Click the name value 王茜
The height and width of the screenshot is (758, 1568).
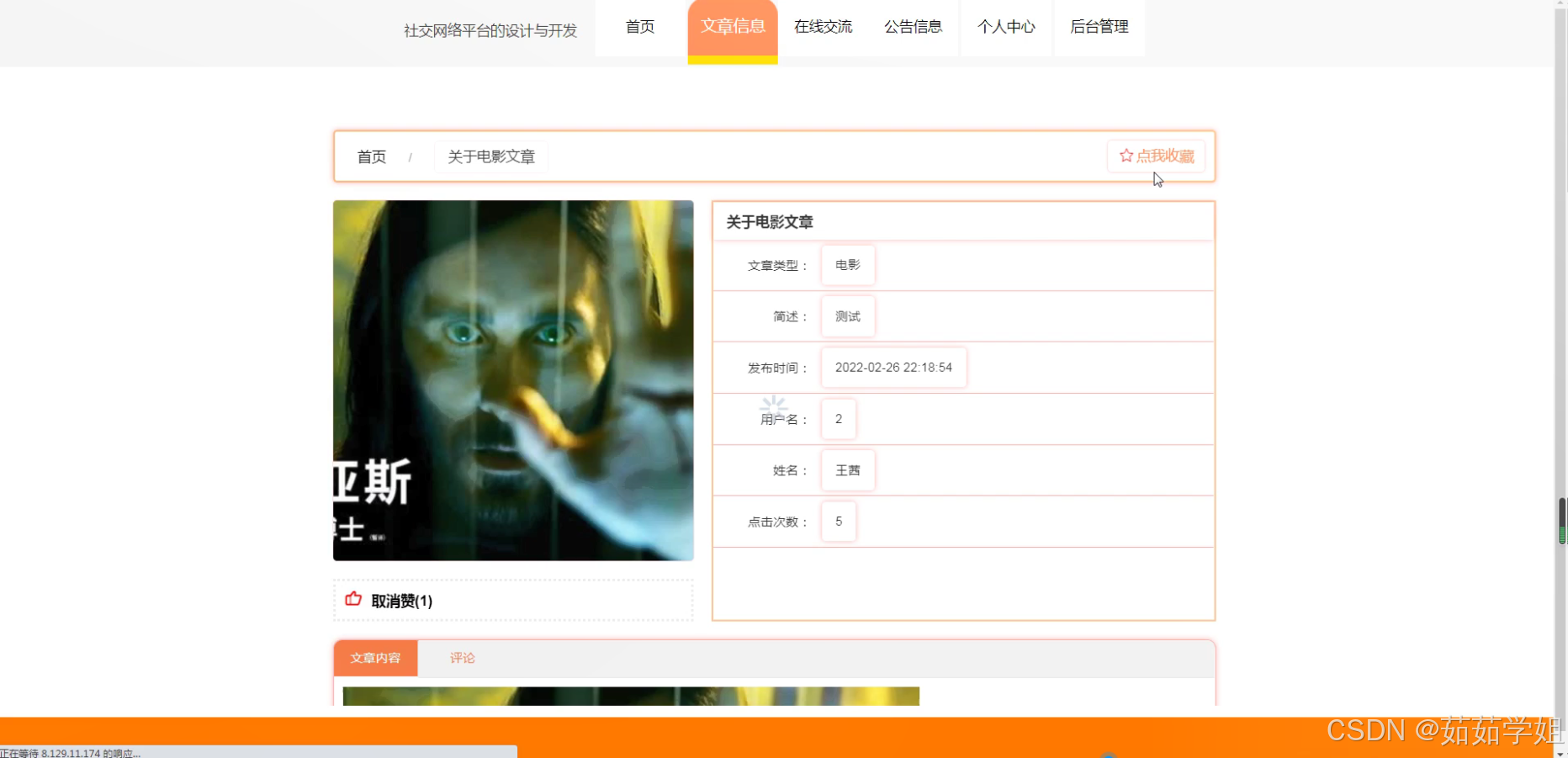(848, 470)
